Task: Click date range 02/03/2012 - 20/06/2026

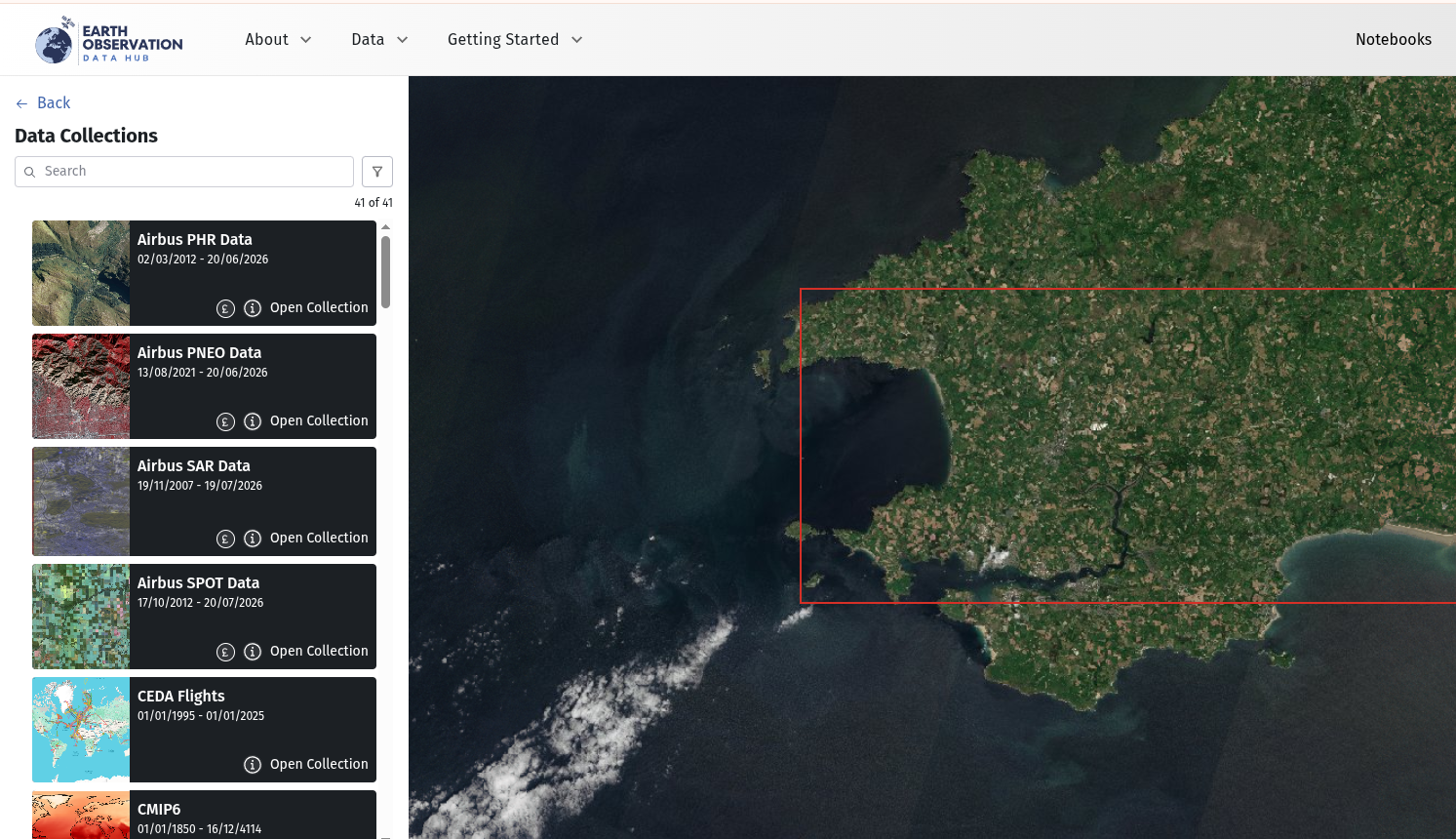Action: point(203,260)
